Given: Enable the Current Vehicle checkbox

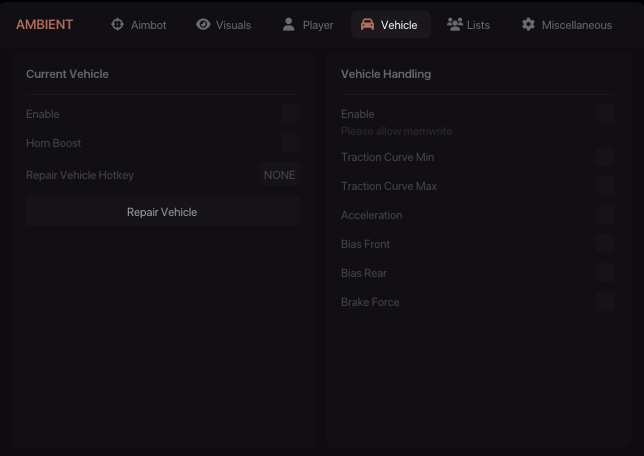Looking at the screenshot, I should coord(290,114).
